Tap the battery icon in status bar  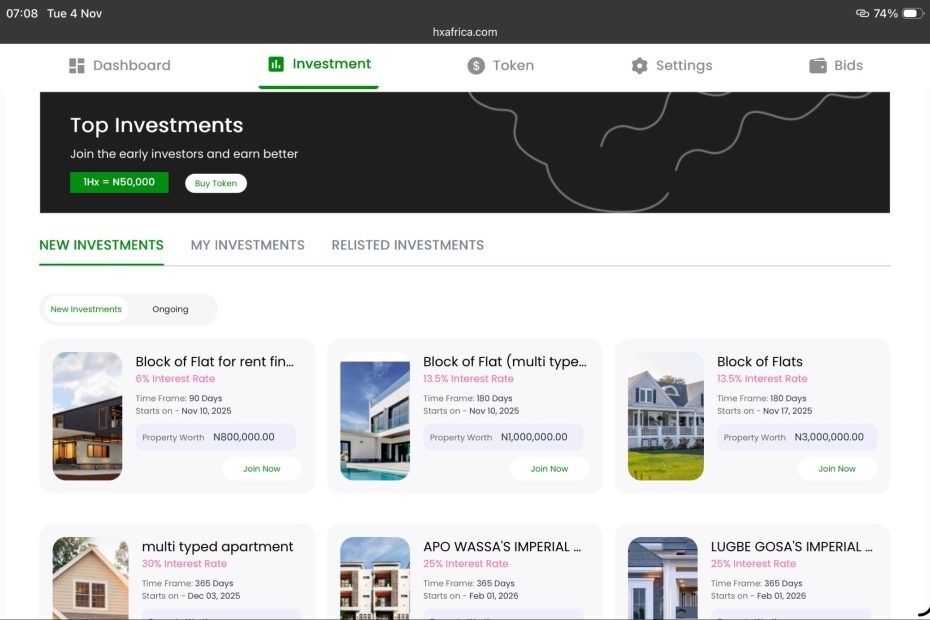(x=912, y=14)
